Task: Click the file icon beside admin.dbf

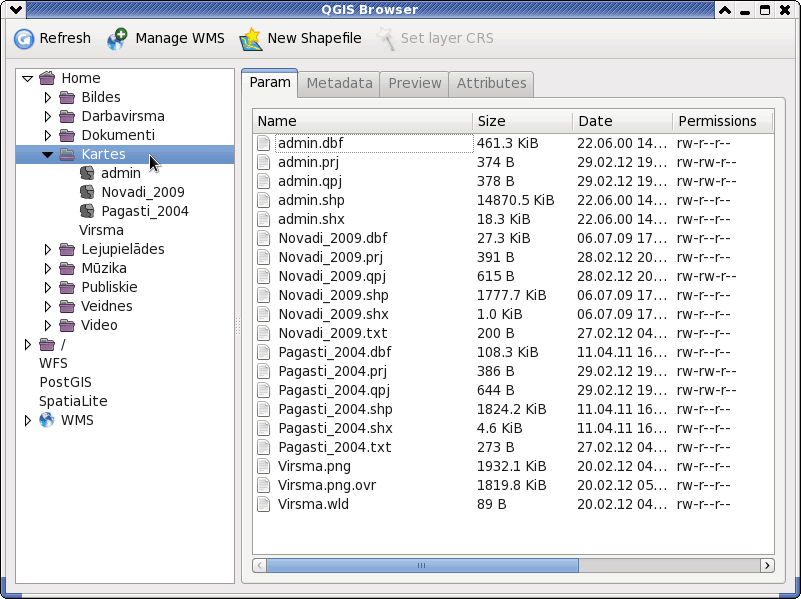Action: 264,143
